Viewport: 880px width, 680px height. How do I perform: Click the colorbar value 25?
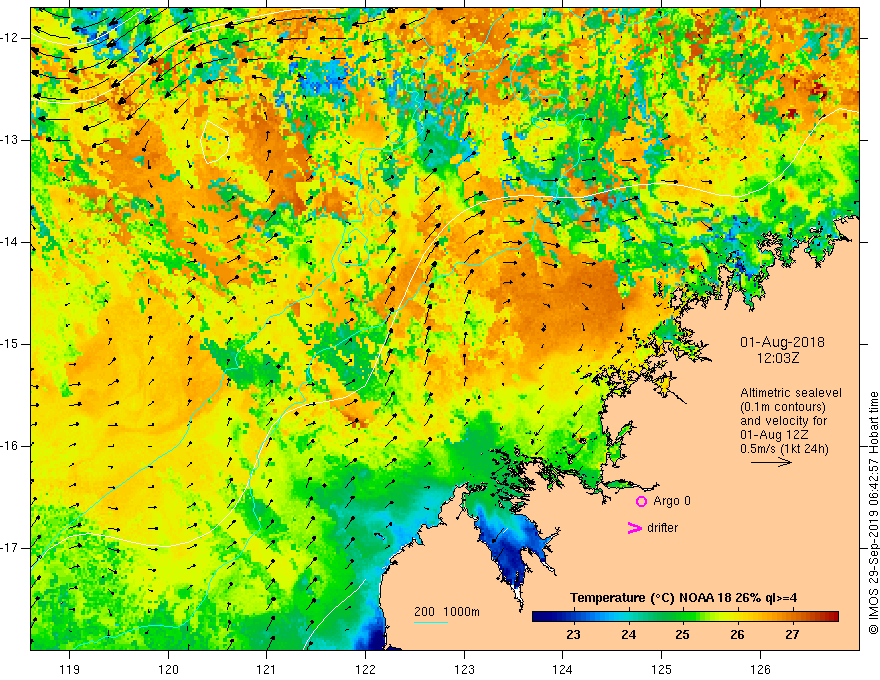click(682, 635)
